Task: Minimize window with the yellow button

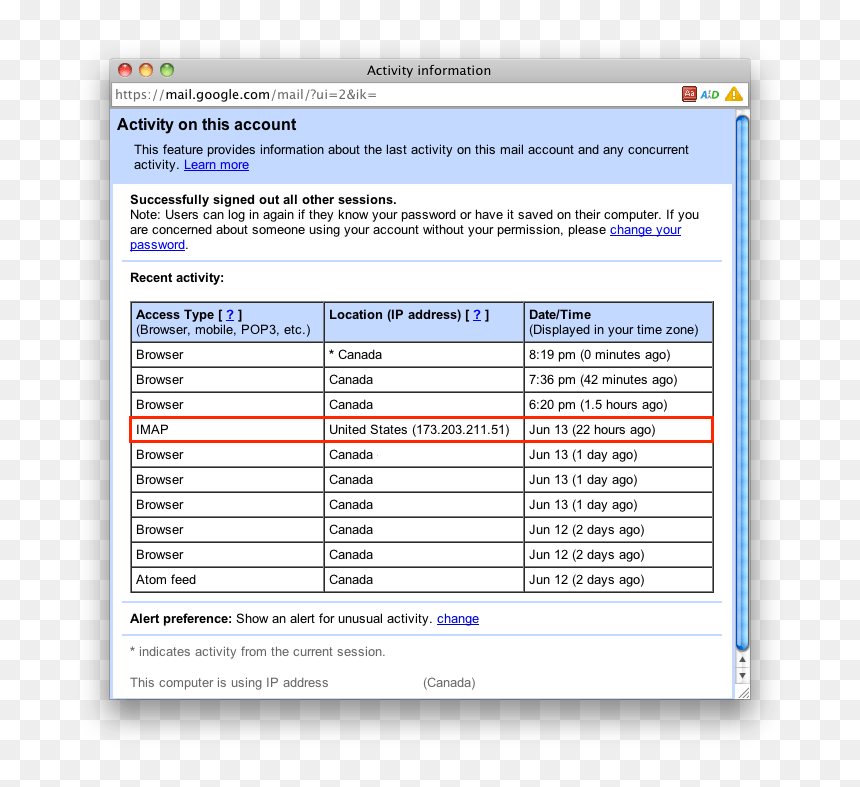Action: pyautogui.click(x=146, y=70)
